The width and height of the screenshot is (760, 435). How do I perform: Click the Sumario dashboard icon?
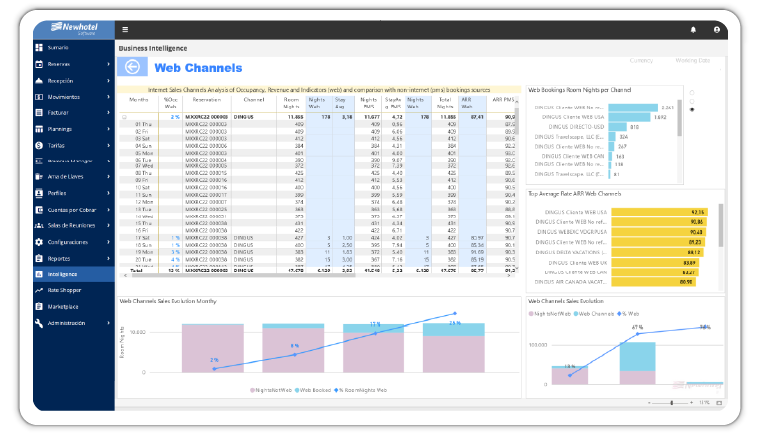click(39, 48)
